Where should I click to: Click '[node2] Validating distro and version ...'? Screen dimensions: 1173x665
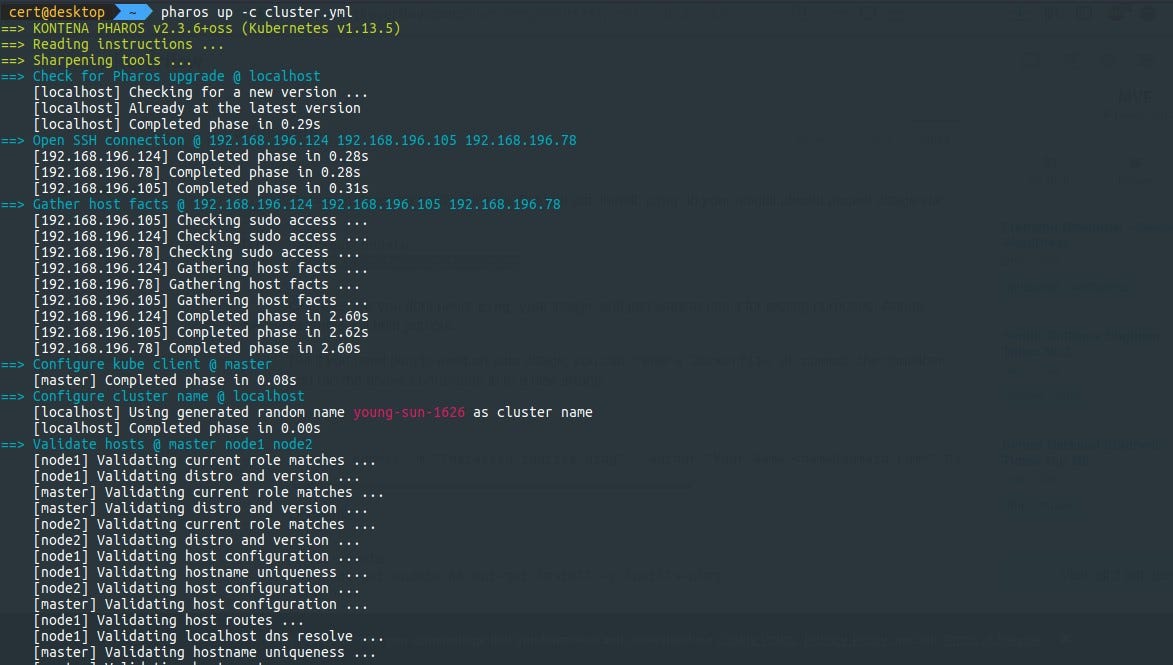pyautogui.click(x=197, y=540)
